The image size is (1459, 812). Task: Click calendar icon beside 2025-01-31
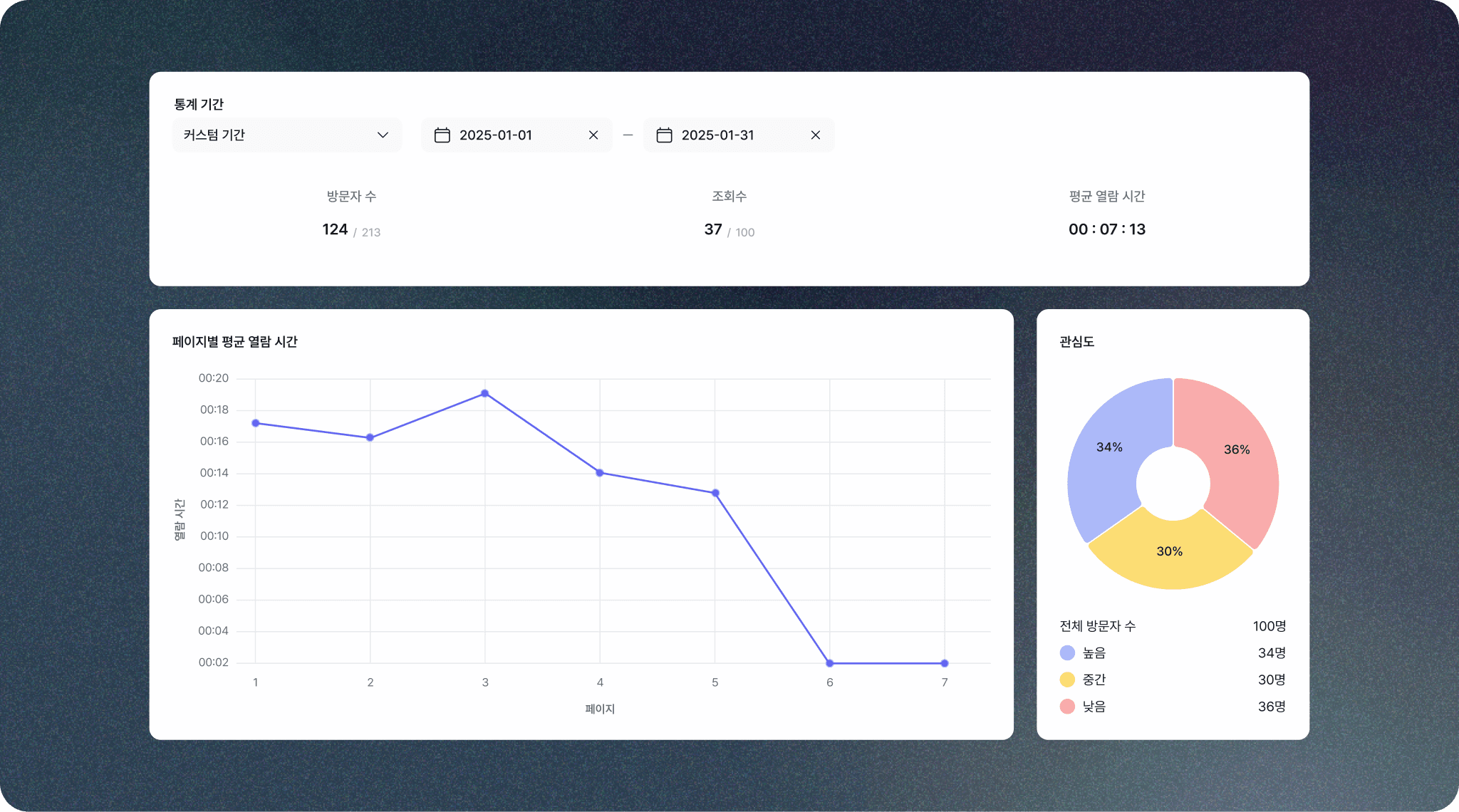tap(665, 135)
